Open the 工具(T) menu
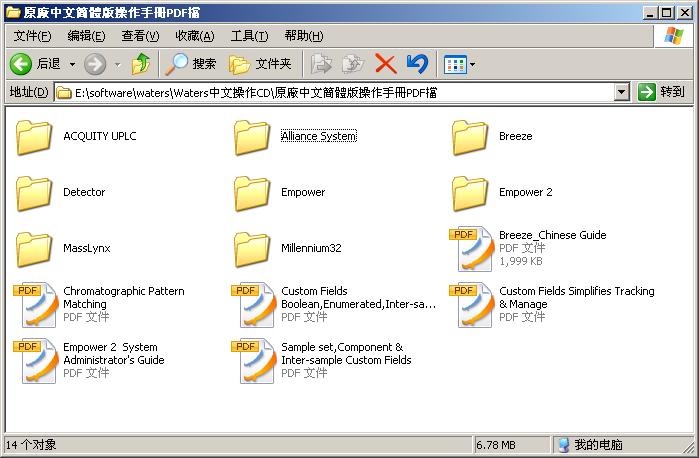This screenshot has width=699, height=458. 249,36
